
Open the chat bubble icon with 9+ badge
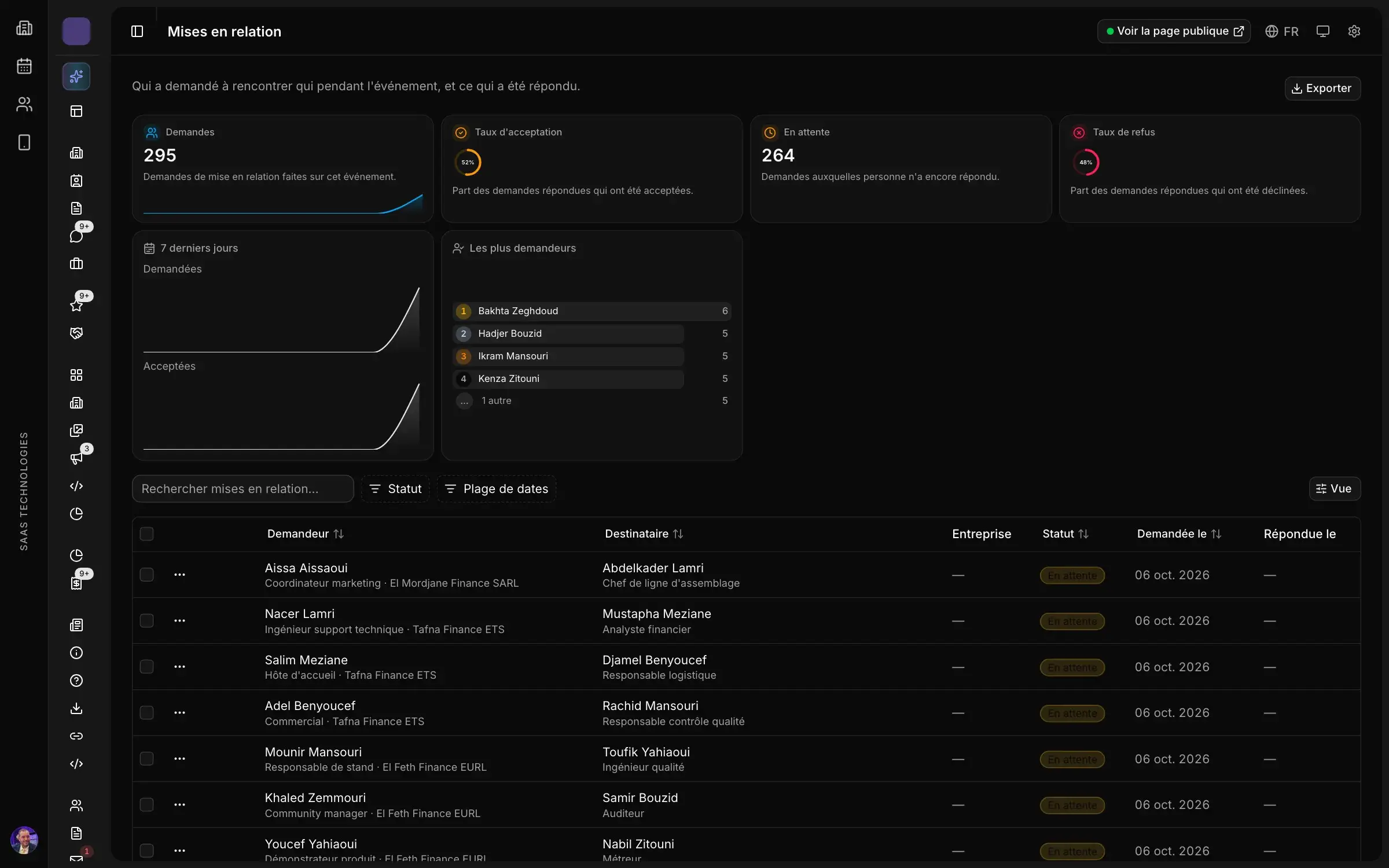coord(76,236)
